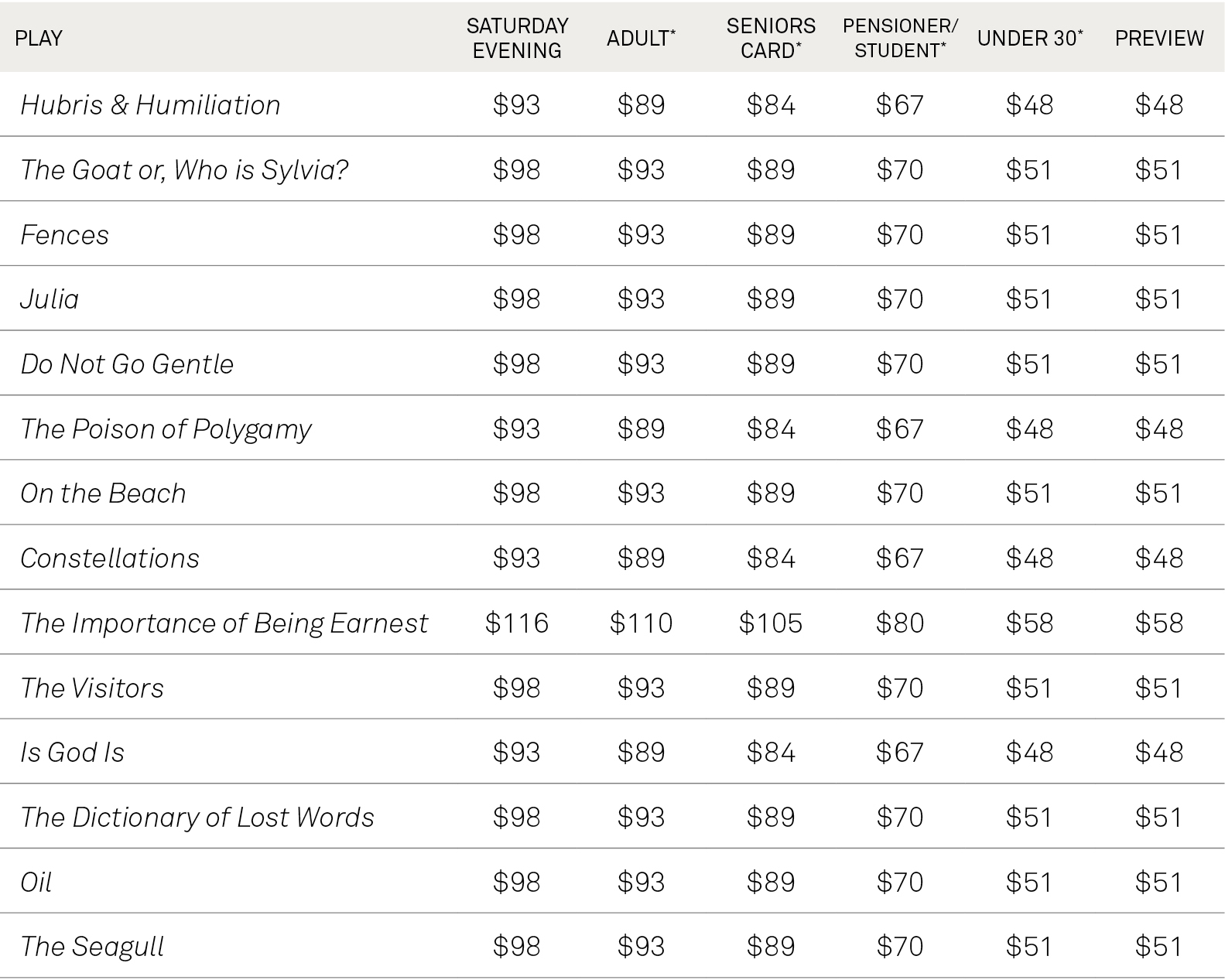Select Do Not Go Gentle title
This screenshot has width=1225, height=980.
coord(127,364)
